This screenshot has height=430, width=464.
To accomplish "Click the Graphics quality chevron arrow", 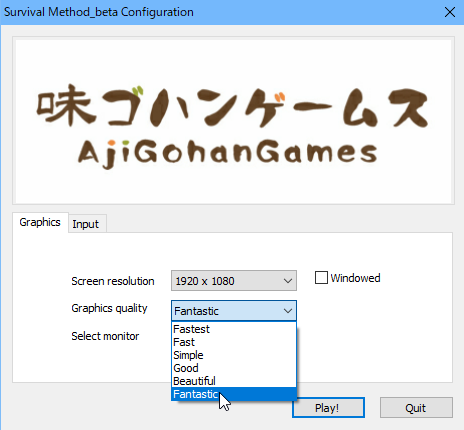I will [288, 311].
